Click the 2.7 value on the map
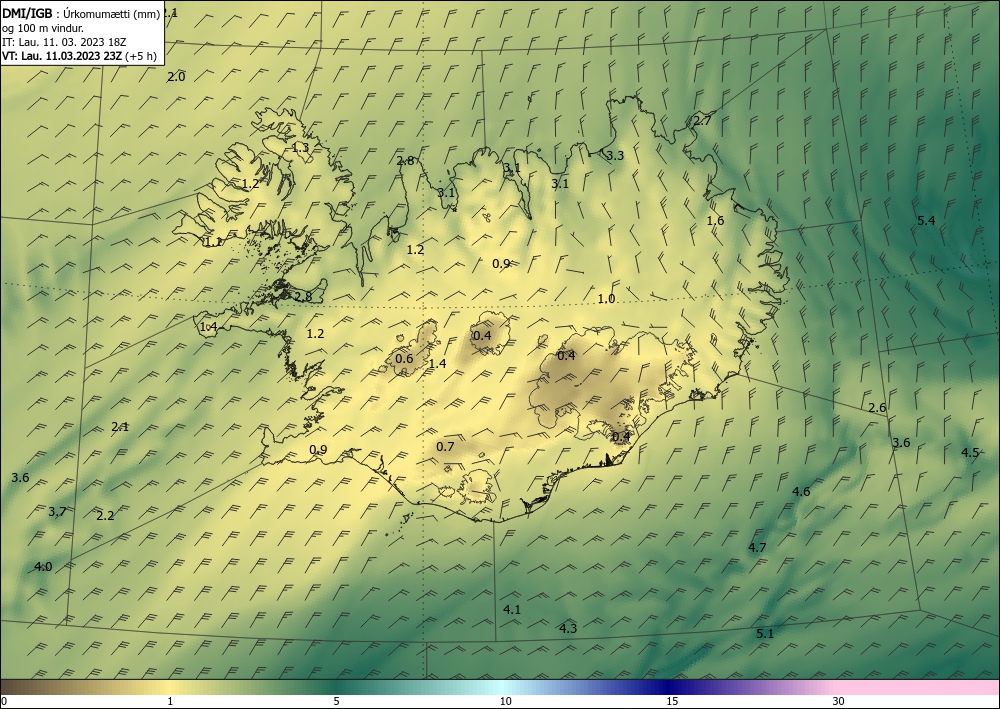Screen dimensions: 1000x709 click(x=702, y=121)
